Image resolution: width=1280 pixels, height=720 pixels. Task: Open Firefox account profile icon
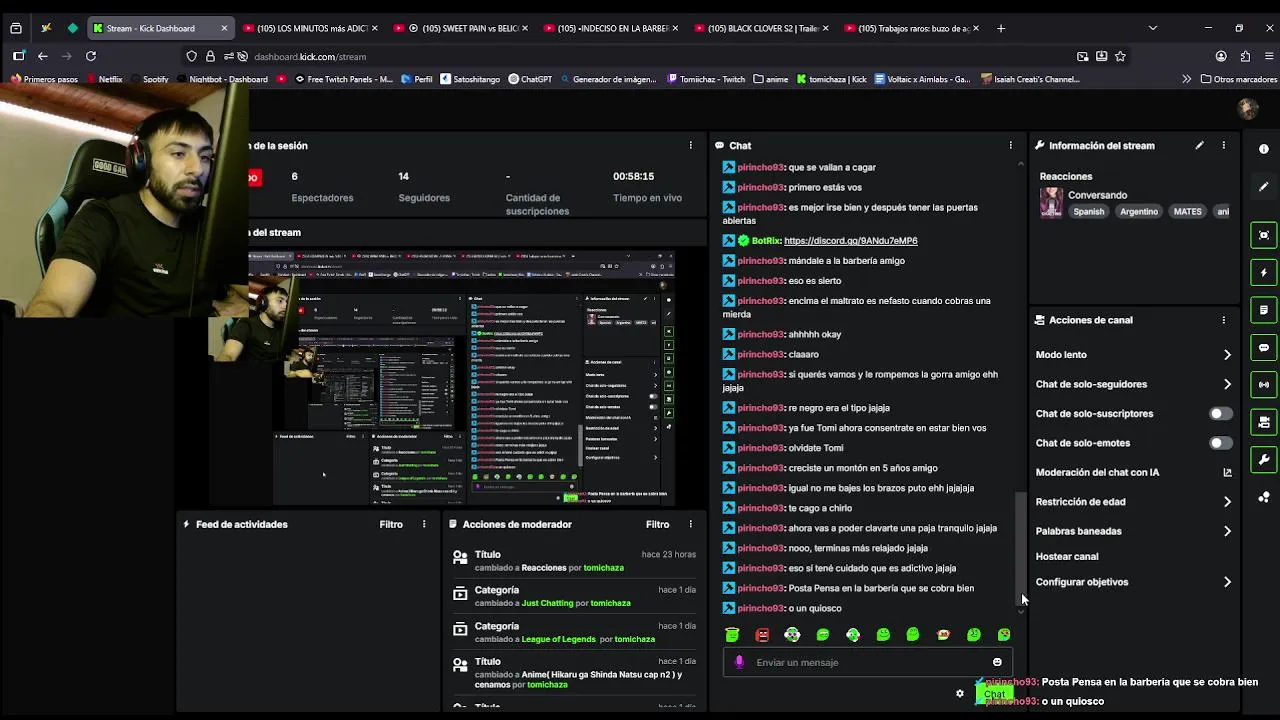1221,56
